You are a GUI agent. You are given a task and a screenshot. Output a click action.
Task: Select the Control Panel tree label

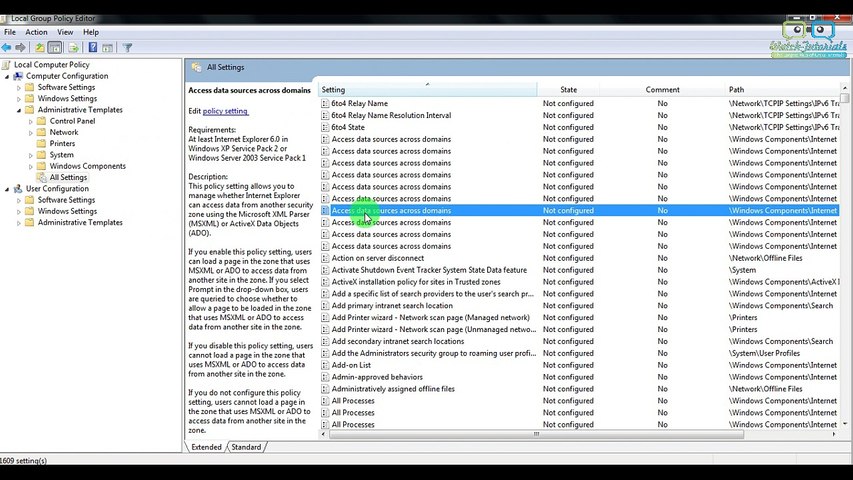pos(72,121)
